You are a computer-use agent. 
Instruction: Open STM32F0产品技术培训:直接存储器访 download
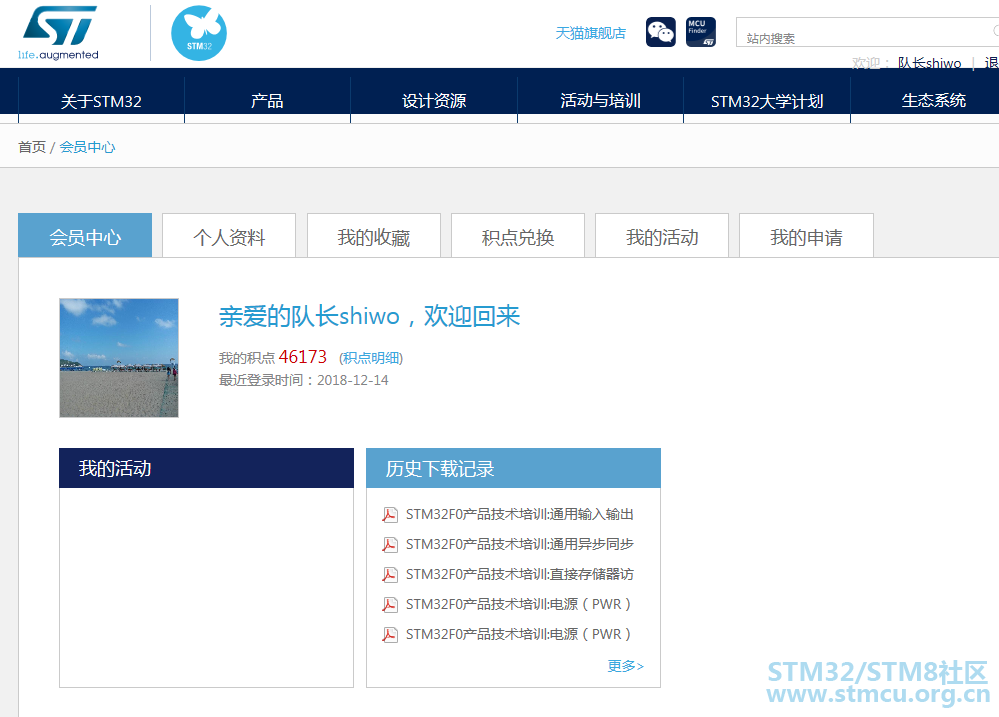(519, 574)
